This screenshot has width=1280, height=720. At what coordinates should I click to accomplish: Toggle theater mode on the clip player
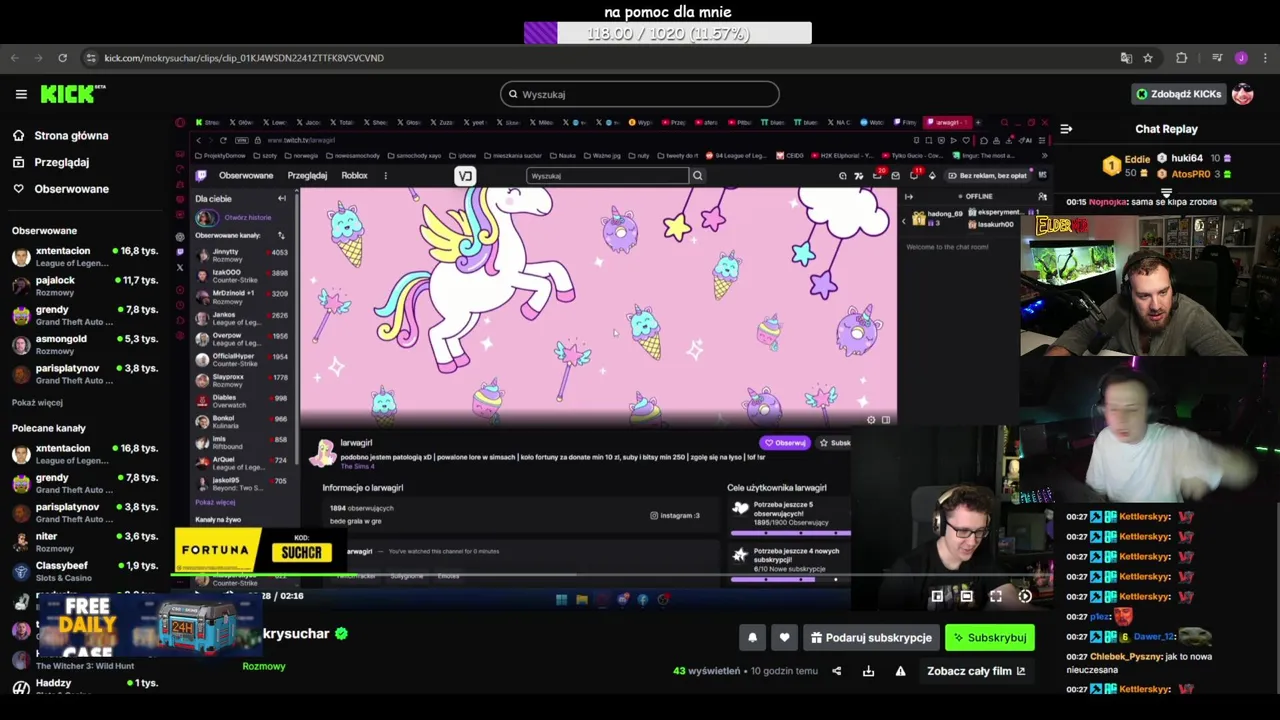coord(966,596)
